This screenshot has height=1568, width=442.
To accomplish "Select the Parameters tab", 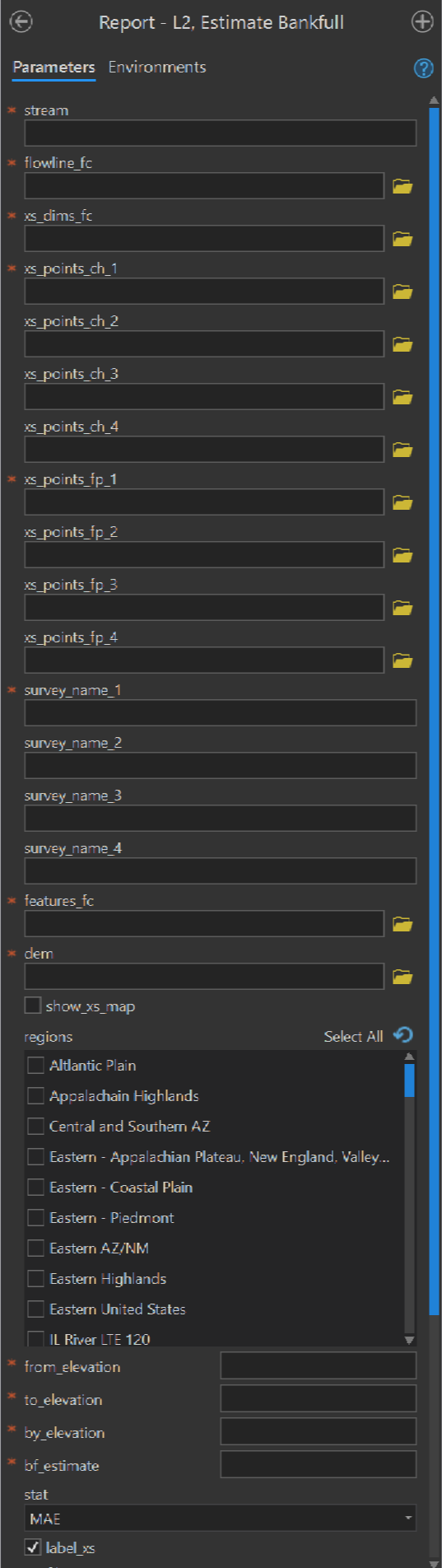I will pyautogui.click(x=54, y=68).
